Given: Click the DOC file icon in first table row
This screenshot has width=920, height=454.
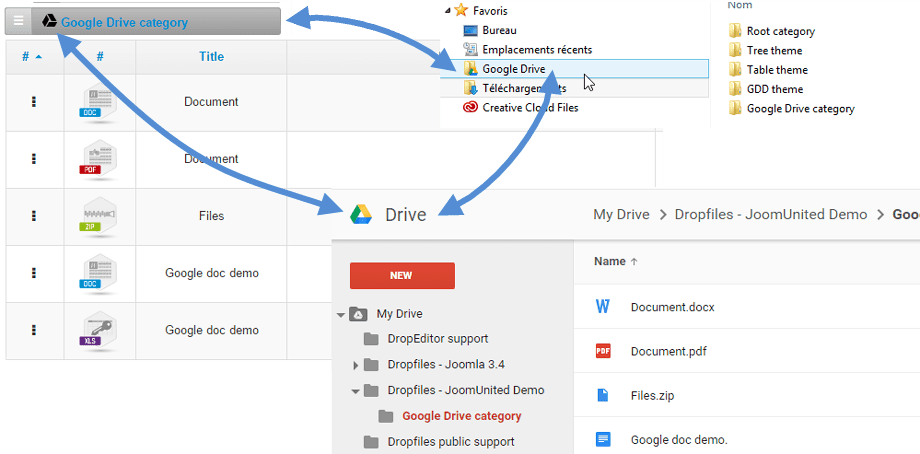Looking at the screenshot, I should click(x=99, y=103).
